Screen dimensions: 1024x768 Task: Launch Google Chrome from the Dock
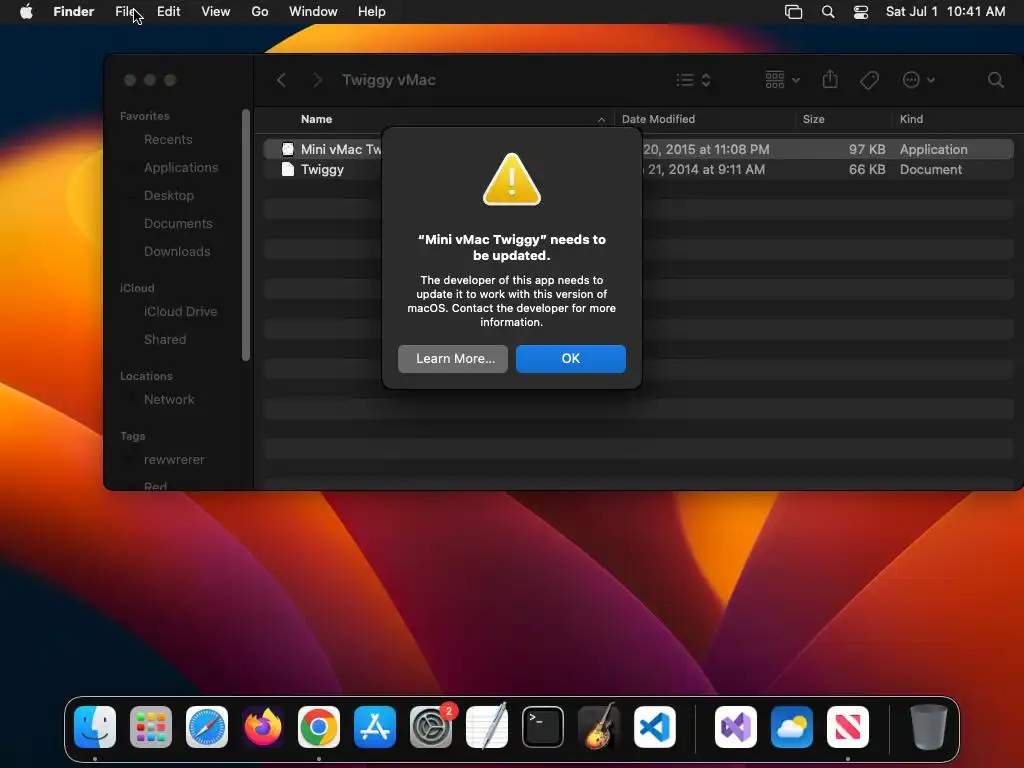point(319,727)
